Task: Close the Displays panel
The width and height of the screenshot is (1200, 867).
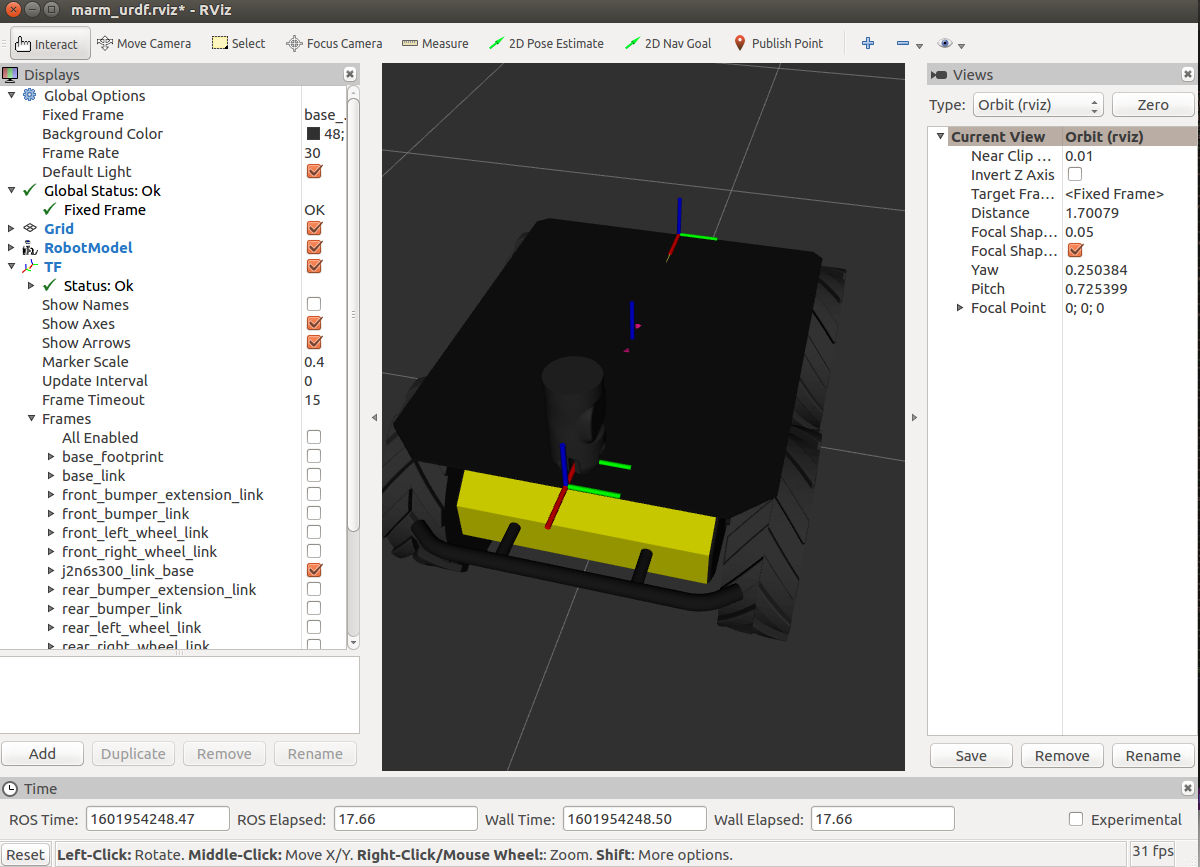Action: [349, 74]
